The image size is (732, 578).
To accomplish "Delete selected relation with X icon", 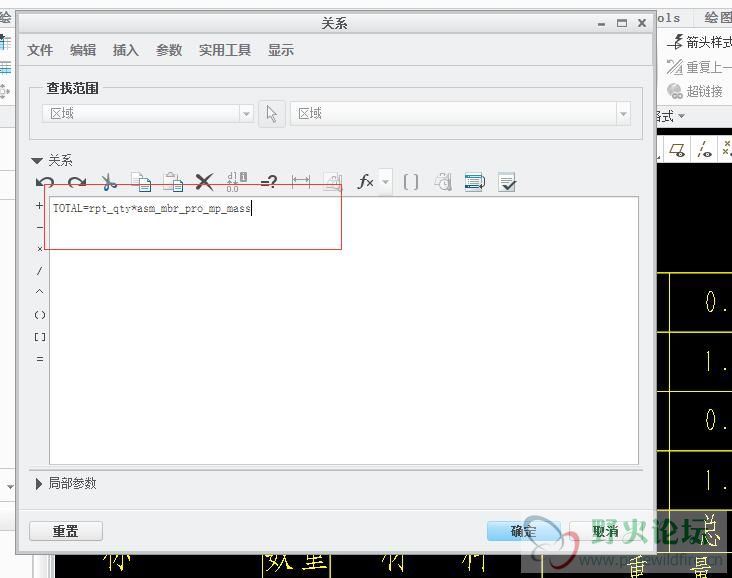I will (x=204, y=182).
